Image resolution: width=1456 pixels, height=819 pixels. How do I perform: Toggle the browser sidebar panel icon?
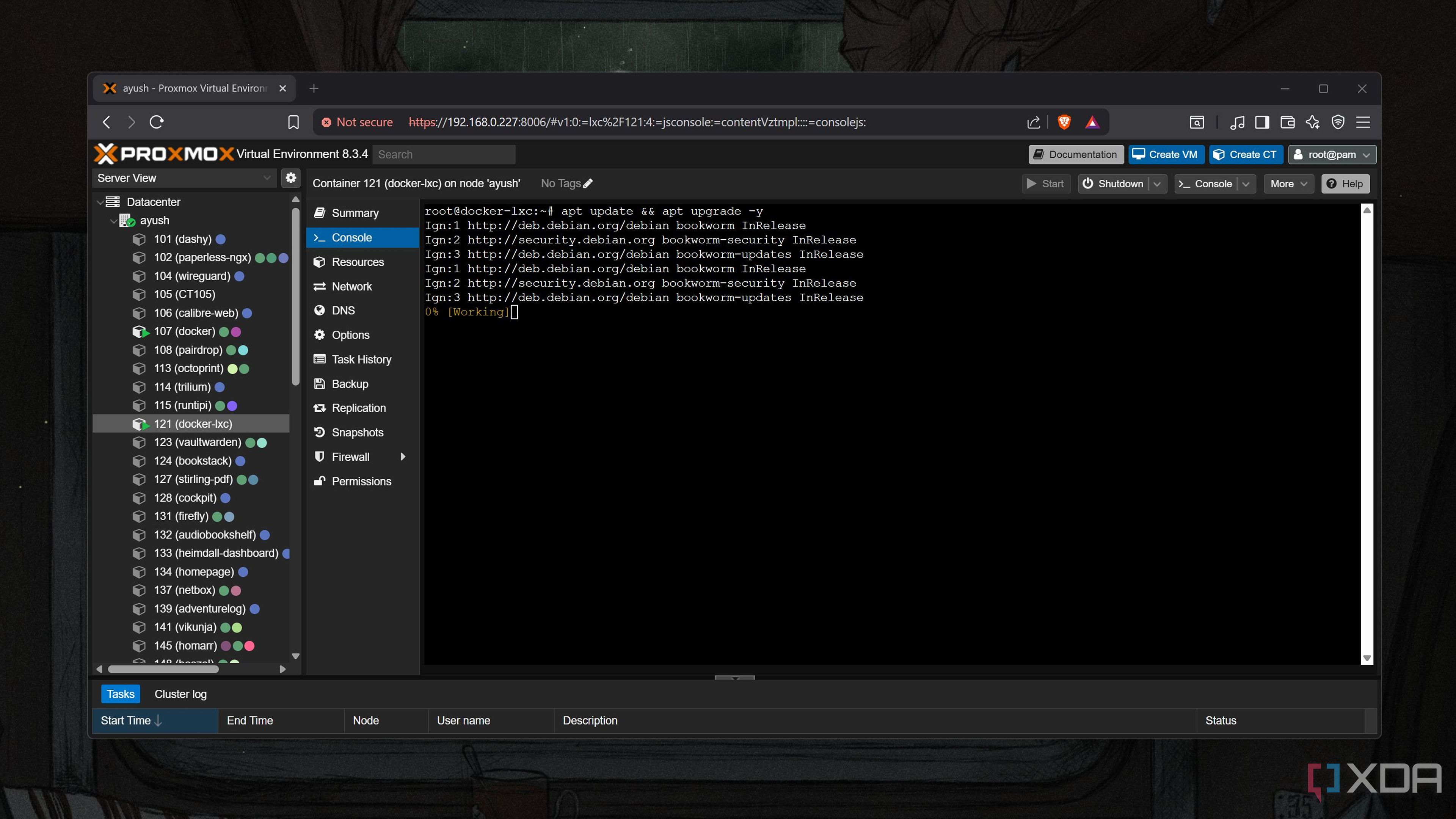point(1262,122)
